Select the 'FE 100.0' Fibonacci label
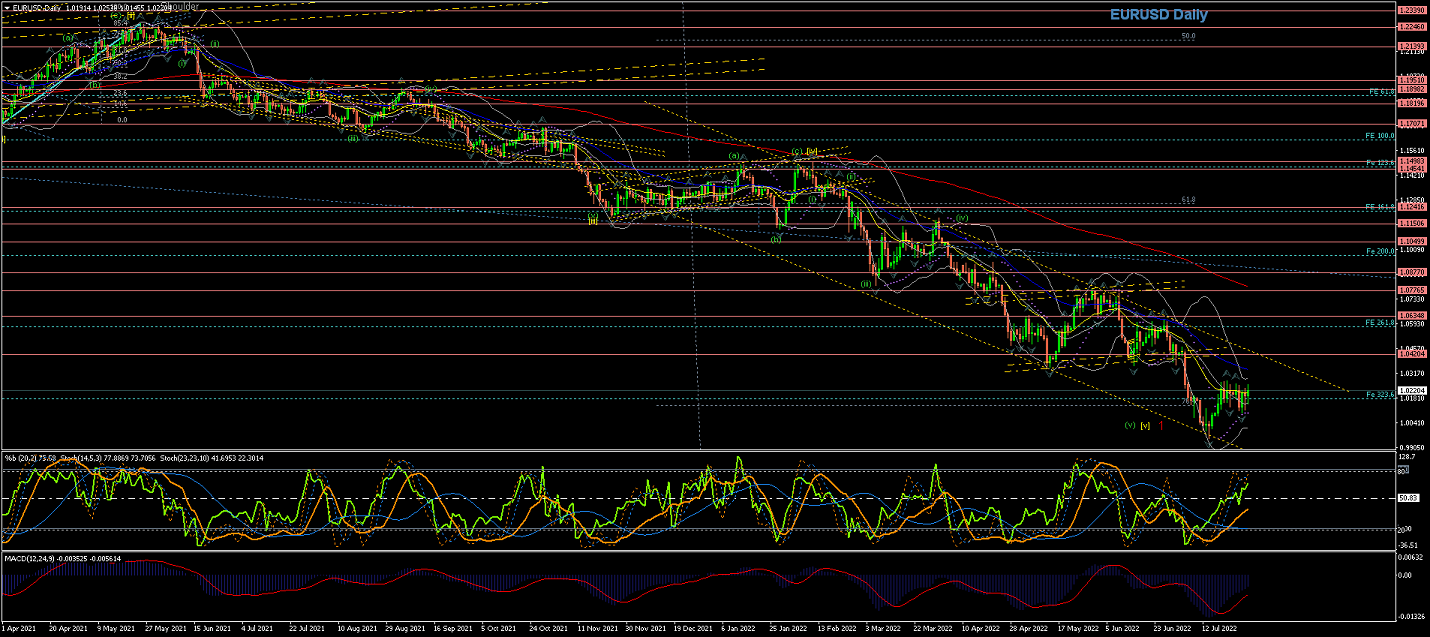The width and height of the screenshot is (1430, 637). point(1380,135)
